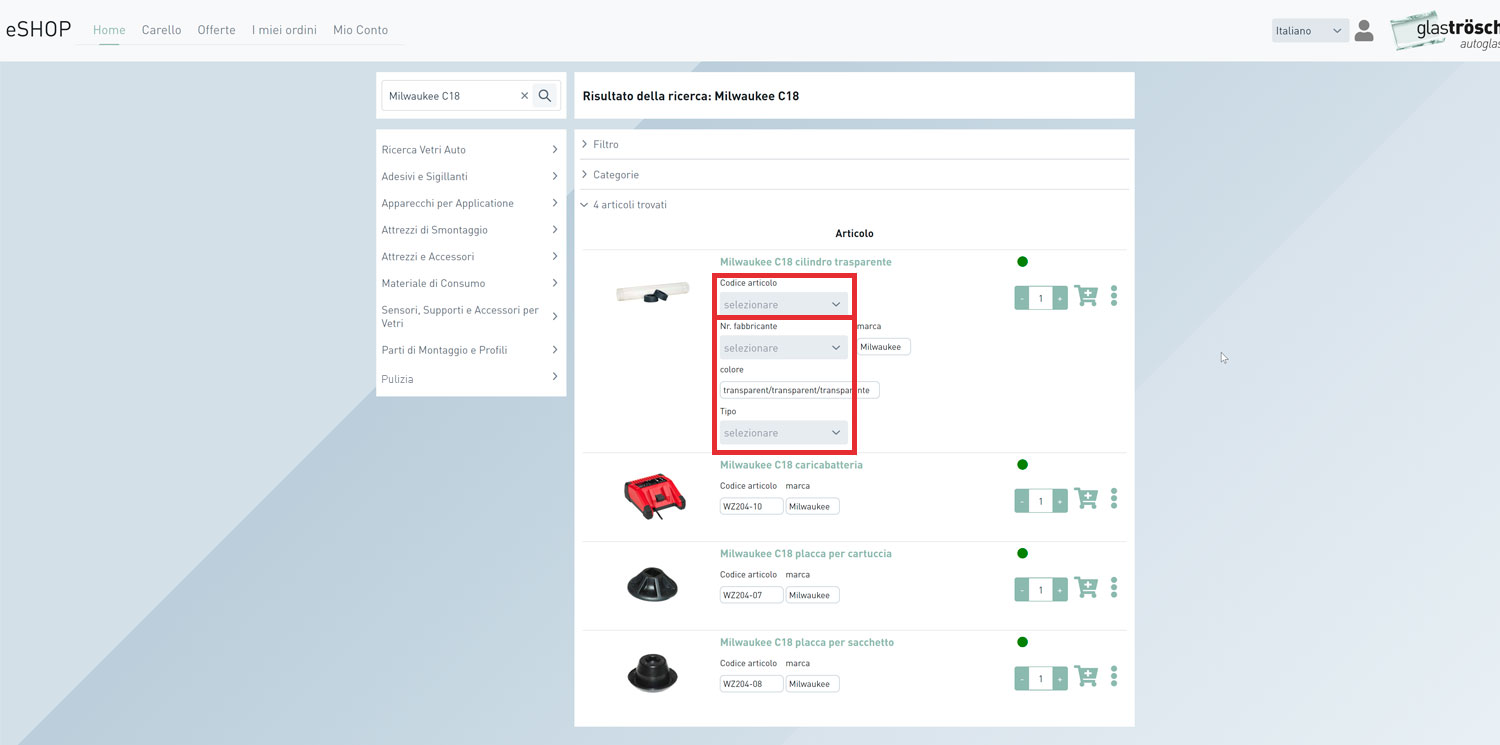Clear the Milwaukee C18 search text
The image size is (1500, 745).
pos(524,96)
